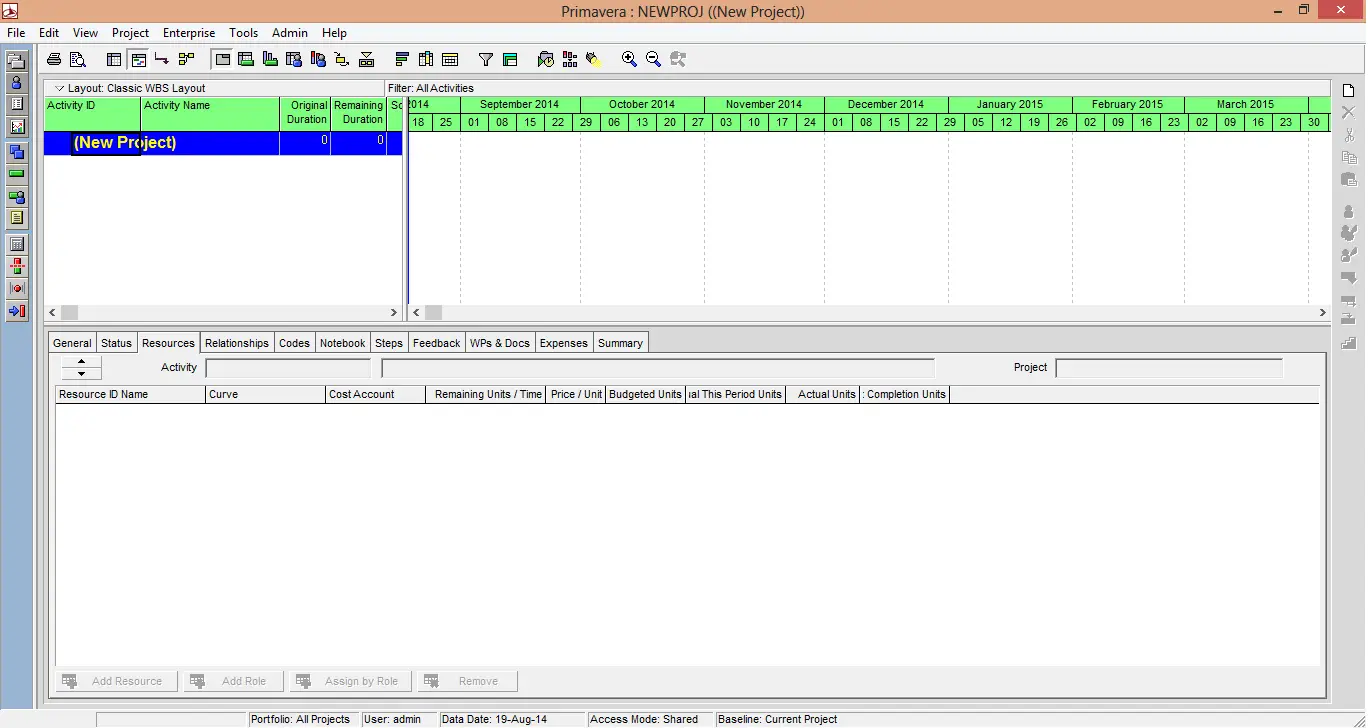The image size is (1368, 728).
Task: Click the Copy icon in the right sidebar
Action: click(1347, 157)
